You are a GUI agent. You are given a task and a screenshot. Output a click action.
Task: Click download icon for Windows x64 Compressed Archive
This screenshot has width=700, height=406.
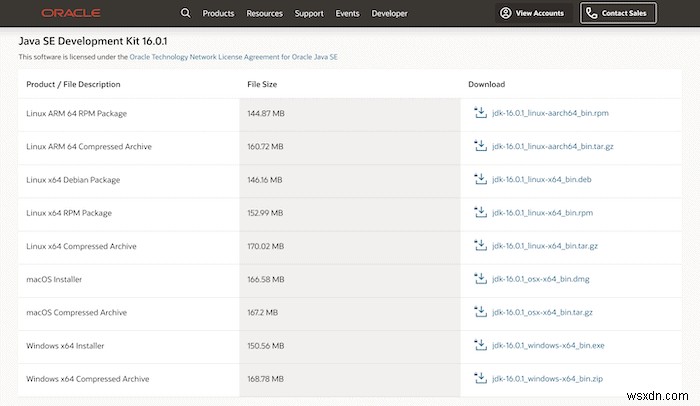(480, 378)
